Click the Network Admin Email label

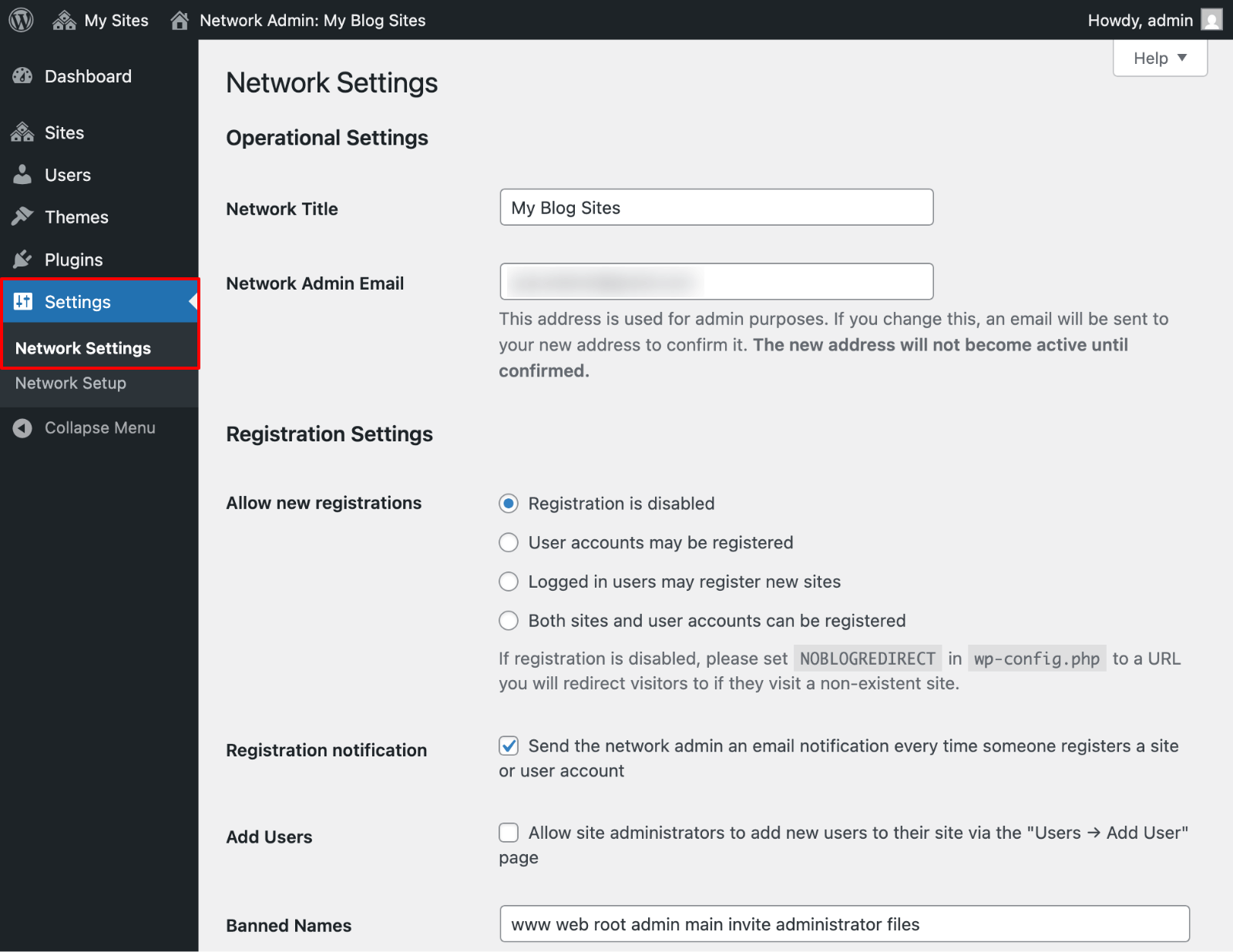click(x=315, y=283)
